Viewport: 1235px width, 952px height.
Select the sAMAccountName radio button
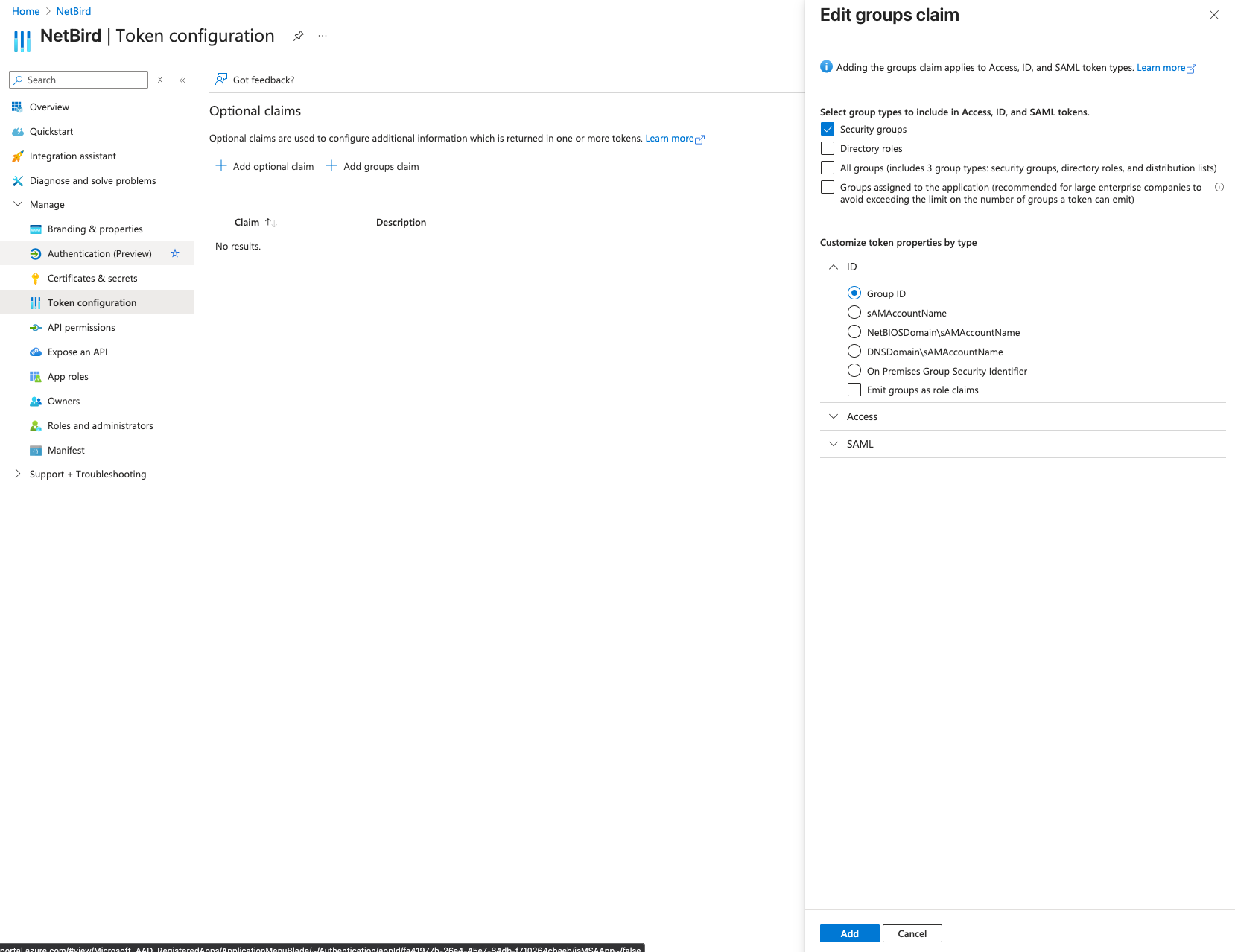pyautogui.click(x=854, y=312)
